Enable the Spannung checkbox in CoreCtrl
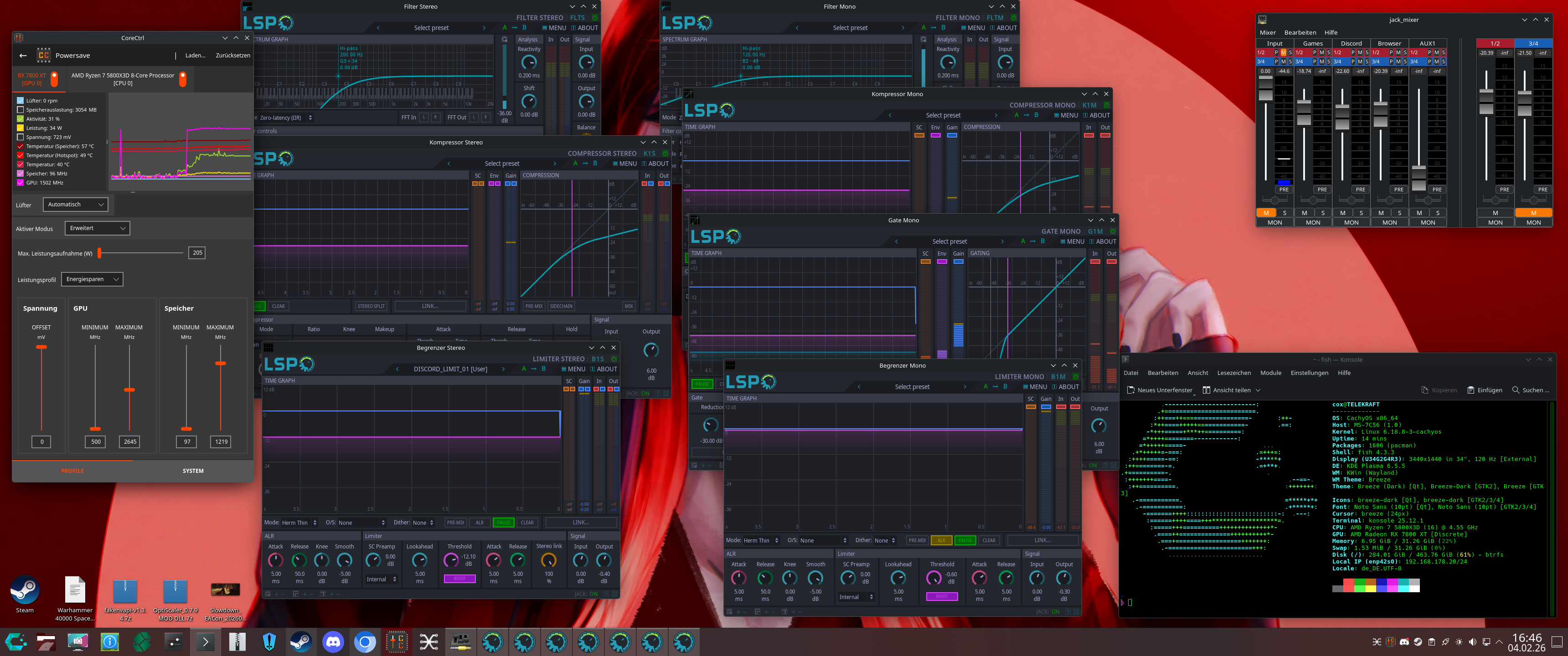Screen dimensions: 1568x656 pos(21,137)
